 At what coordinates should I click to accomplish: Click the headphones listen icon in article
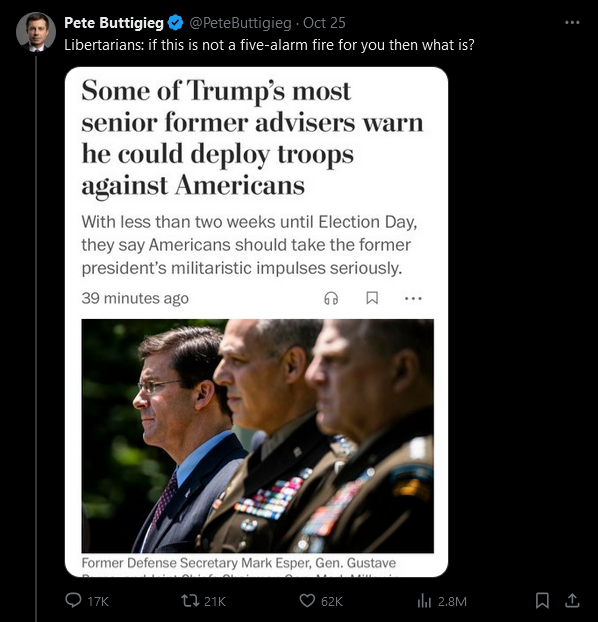(x=331, y=298)
